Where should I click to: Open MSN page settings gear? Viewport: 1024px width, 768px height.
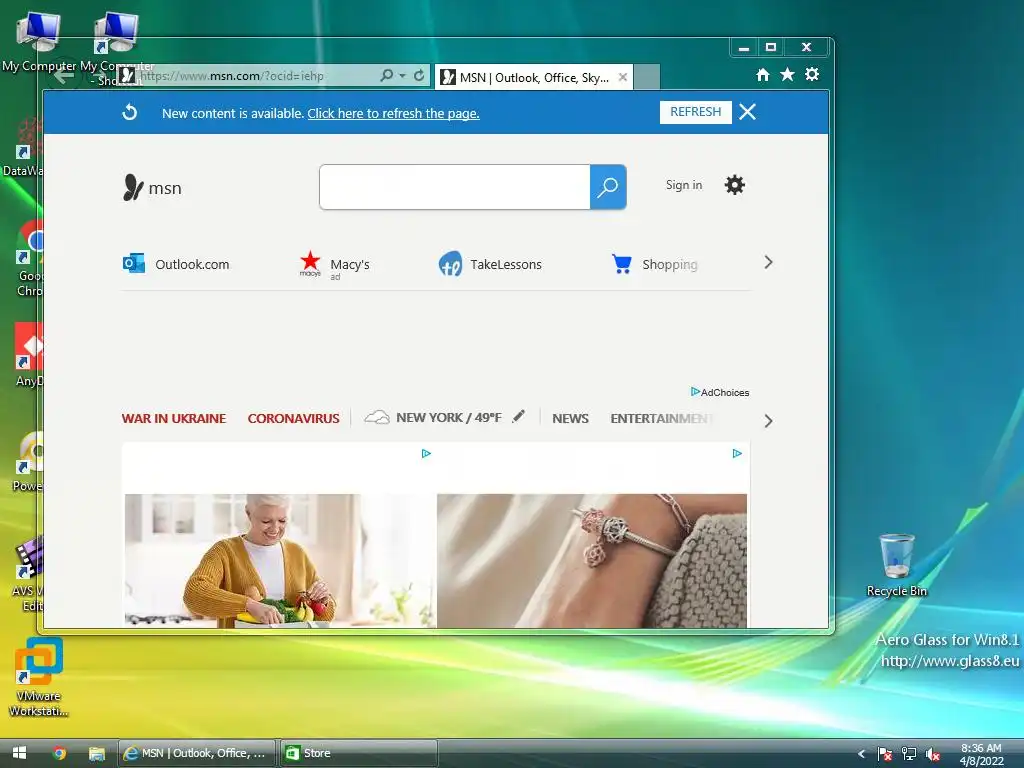point(735,185)
